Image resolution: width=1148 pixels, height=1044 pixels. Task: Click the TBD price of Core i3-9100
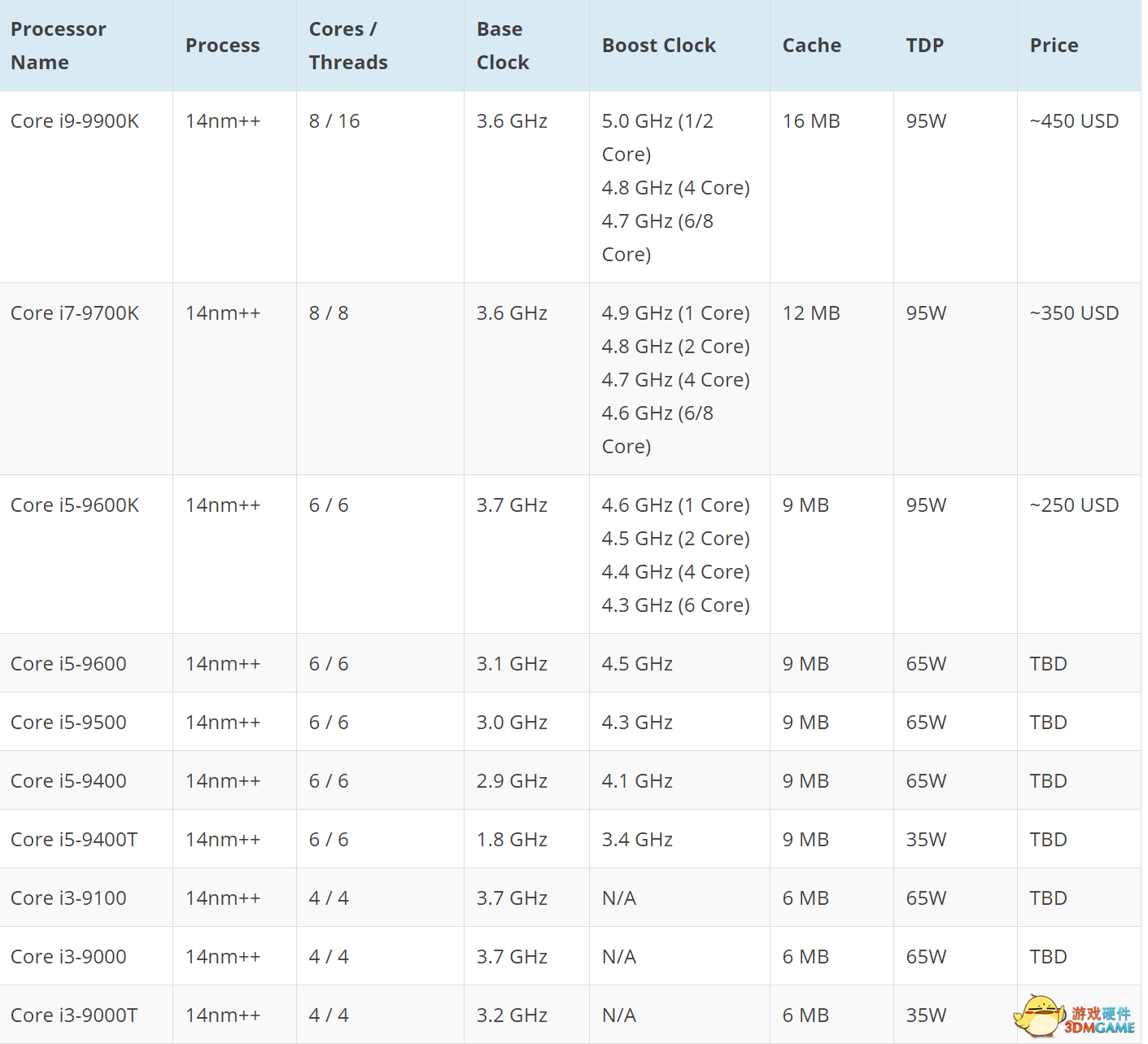(x=1048, y=898)
